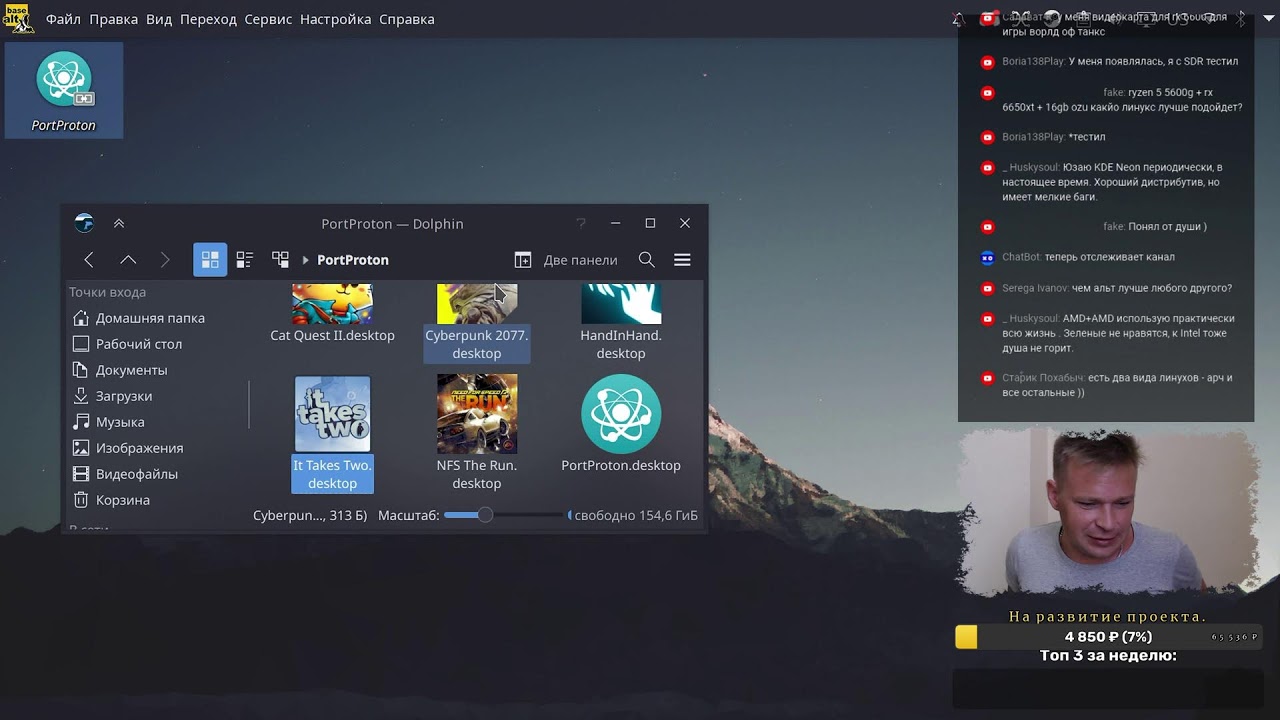Click the places panel splitter handle

(x=249, y=404)
